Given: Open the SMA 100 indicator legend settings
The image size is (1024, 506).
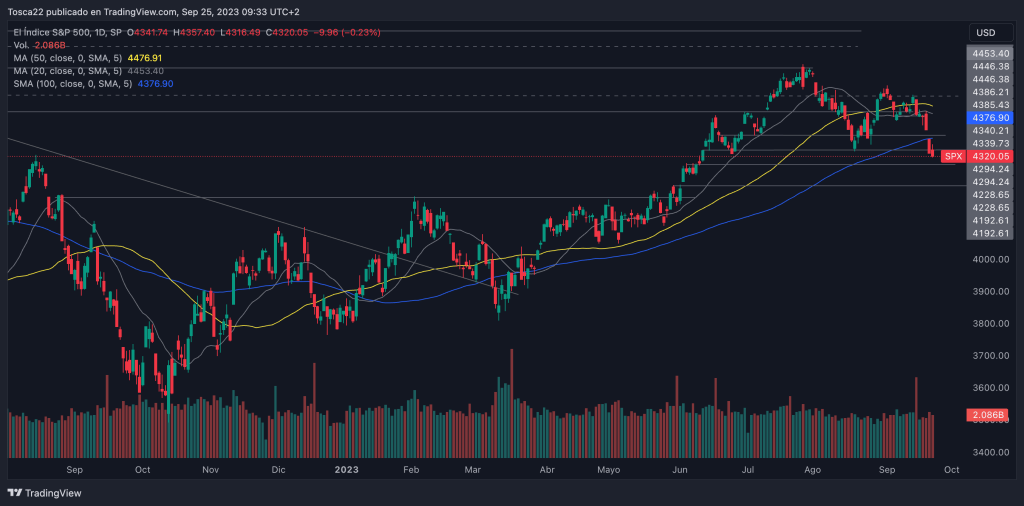Looking at the screenshot, I should [72, 84].
